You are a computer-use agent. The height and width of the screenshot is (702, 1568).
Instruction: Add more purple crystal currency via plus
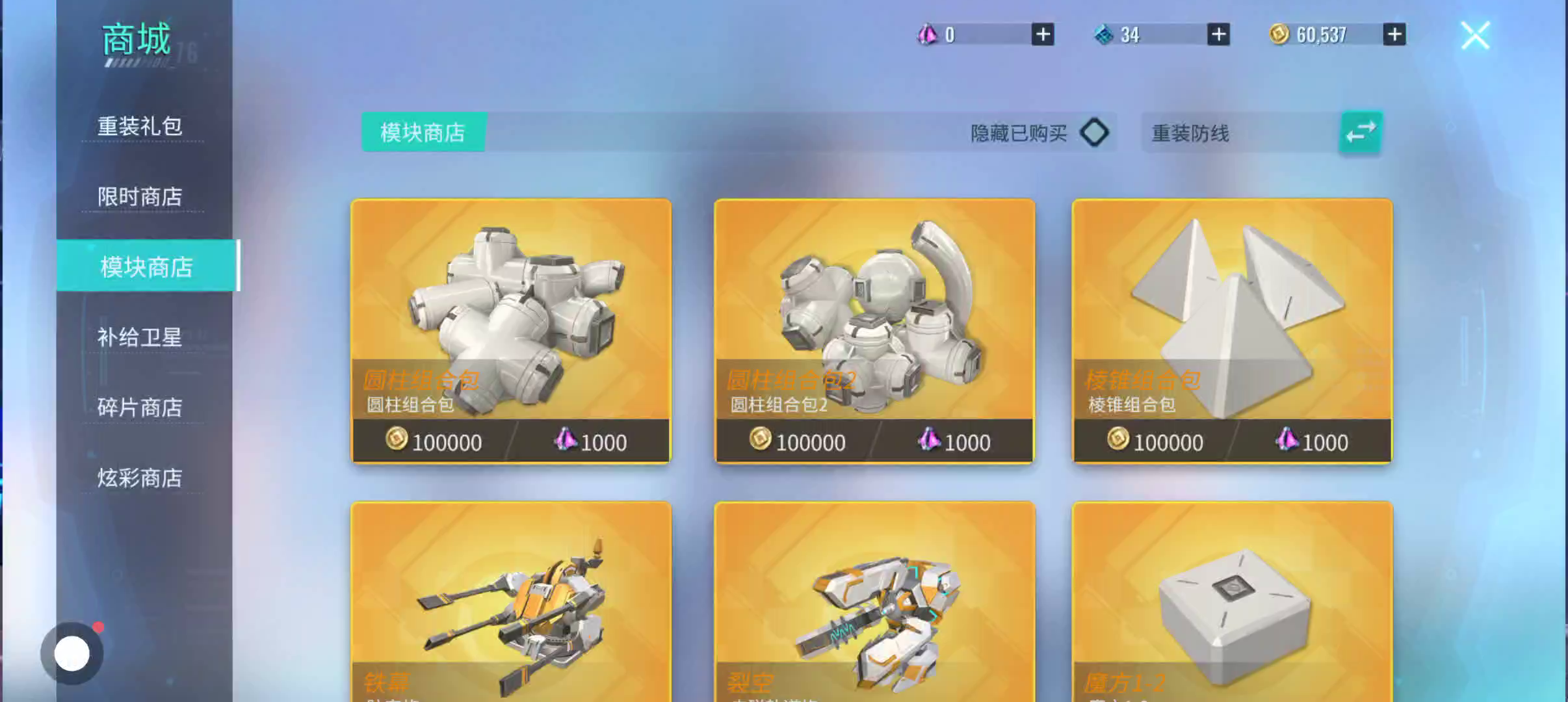pos(1043,34)
